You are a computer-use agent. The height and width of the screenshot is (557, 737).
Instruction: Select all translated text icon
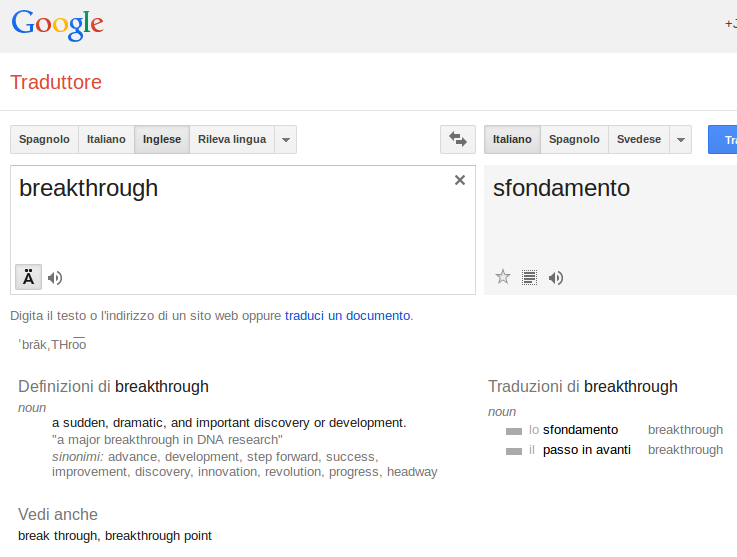click(x=529, y=277)
